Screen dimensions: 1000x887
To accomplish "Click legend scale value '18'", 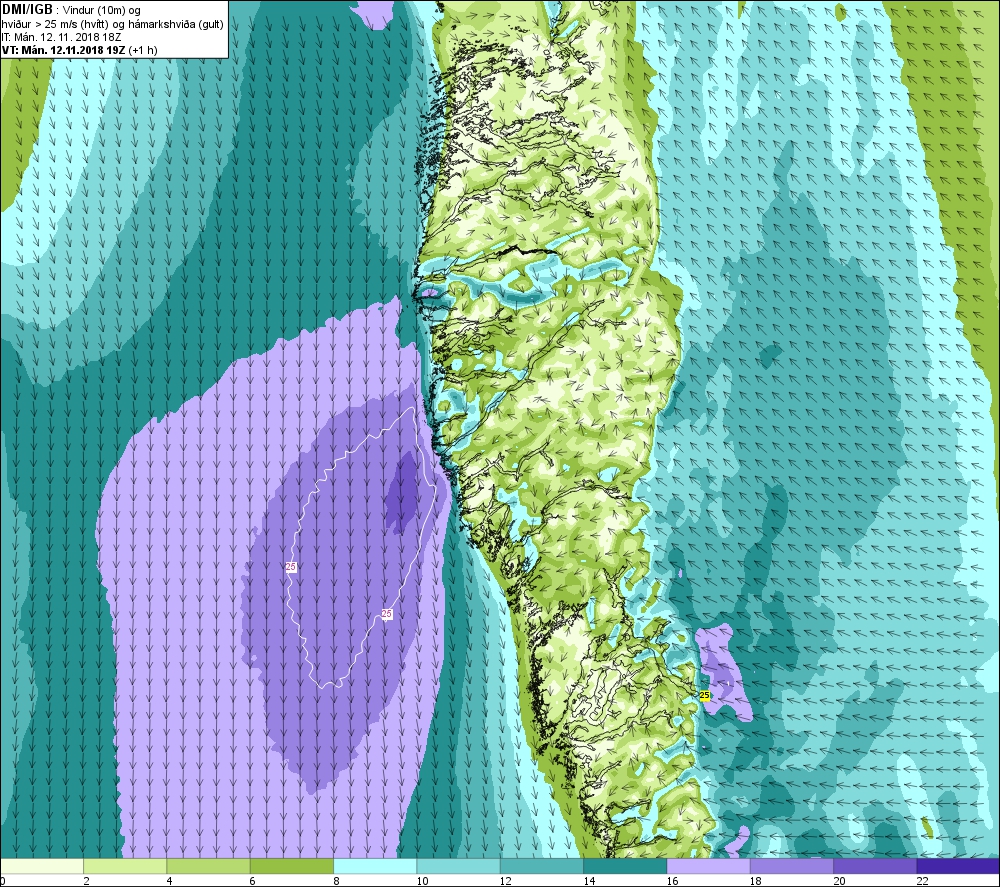I will (x=756, y=881).
